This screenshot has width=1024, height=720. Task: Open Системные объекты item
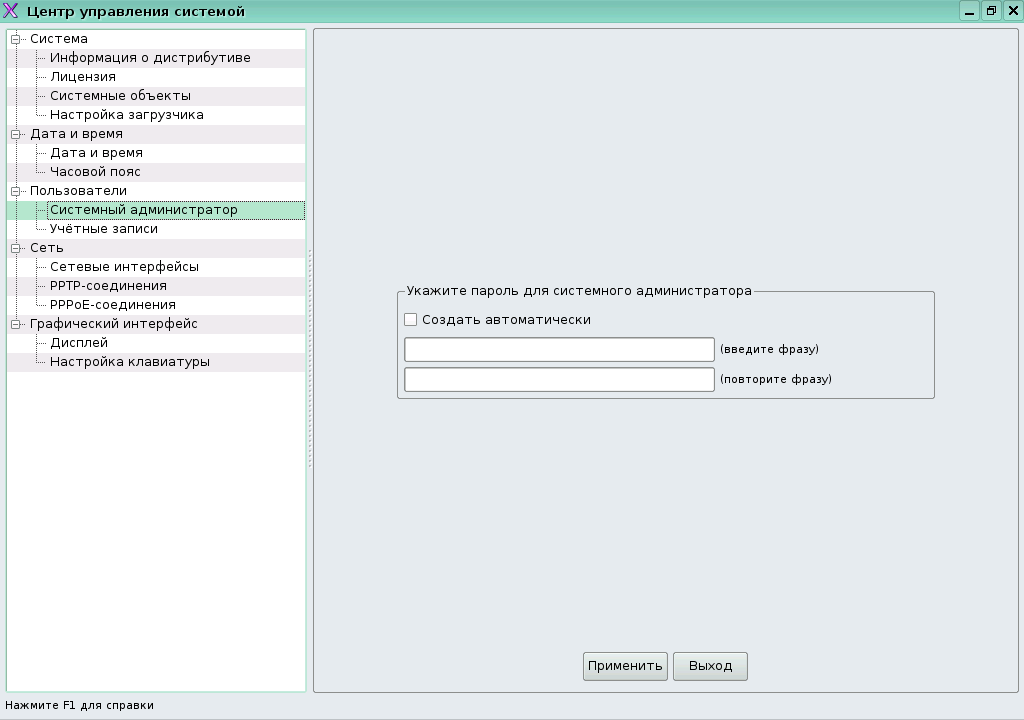coord(120,96)
